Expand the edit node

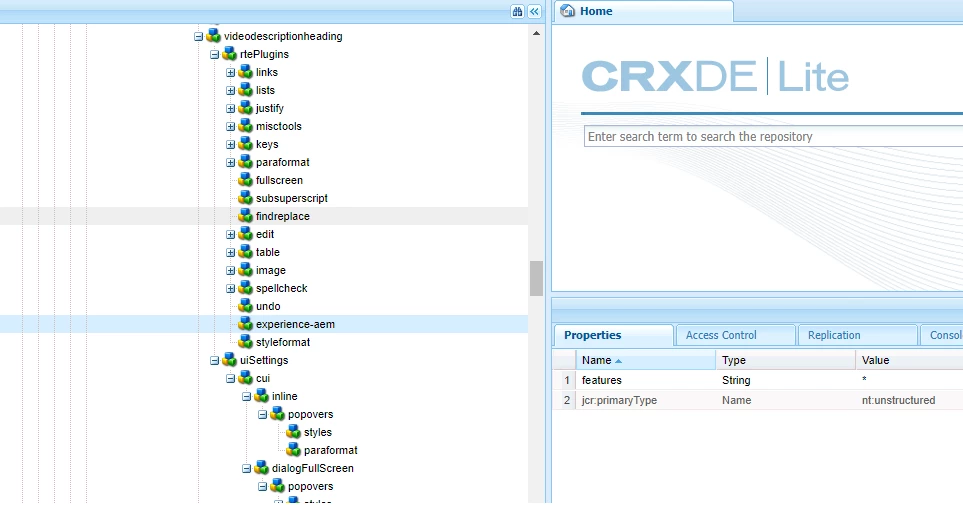point(230,235)
